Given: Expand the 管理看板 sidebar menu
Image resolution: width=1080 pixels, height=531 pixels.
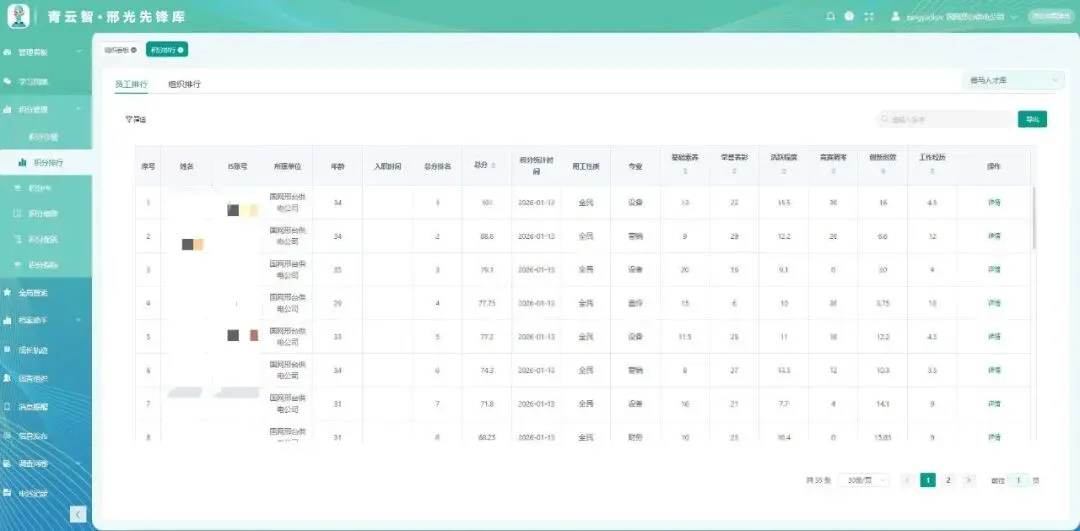Looking at the screenshot, I should (79, 52).
